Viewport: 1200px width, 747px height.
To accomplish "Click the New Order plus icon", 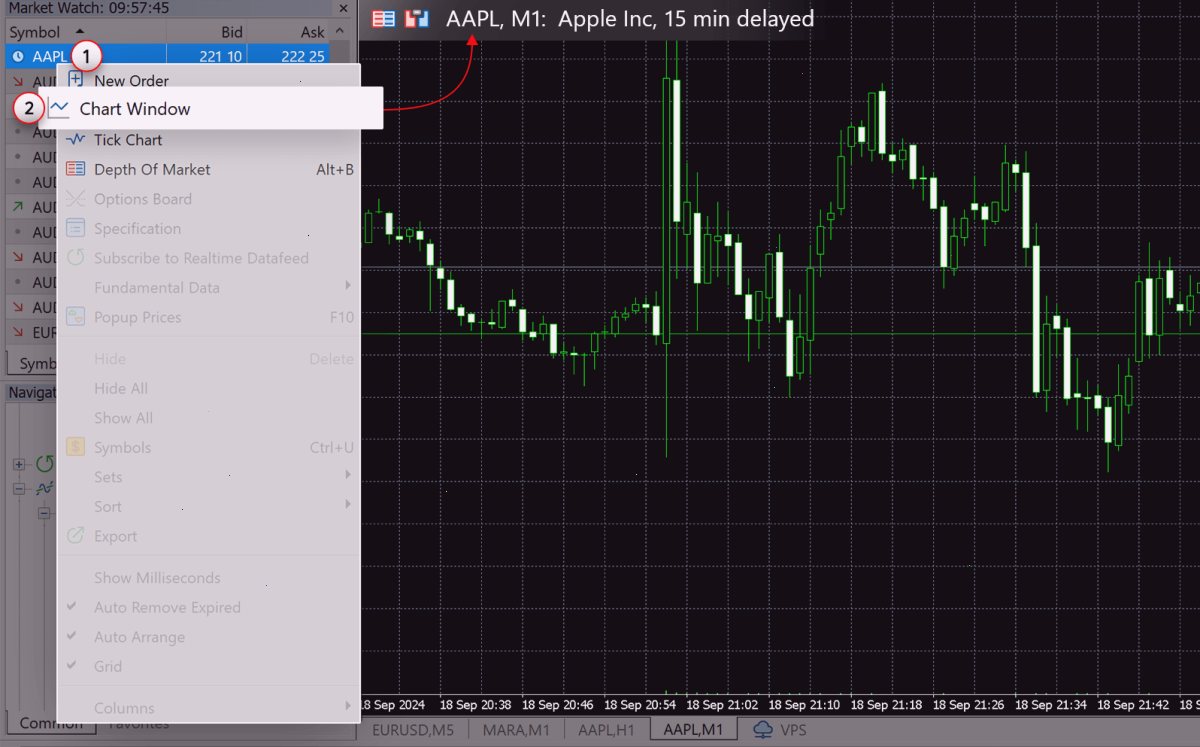I will 76,80.
